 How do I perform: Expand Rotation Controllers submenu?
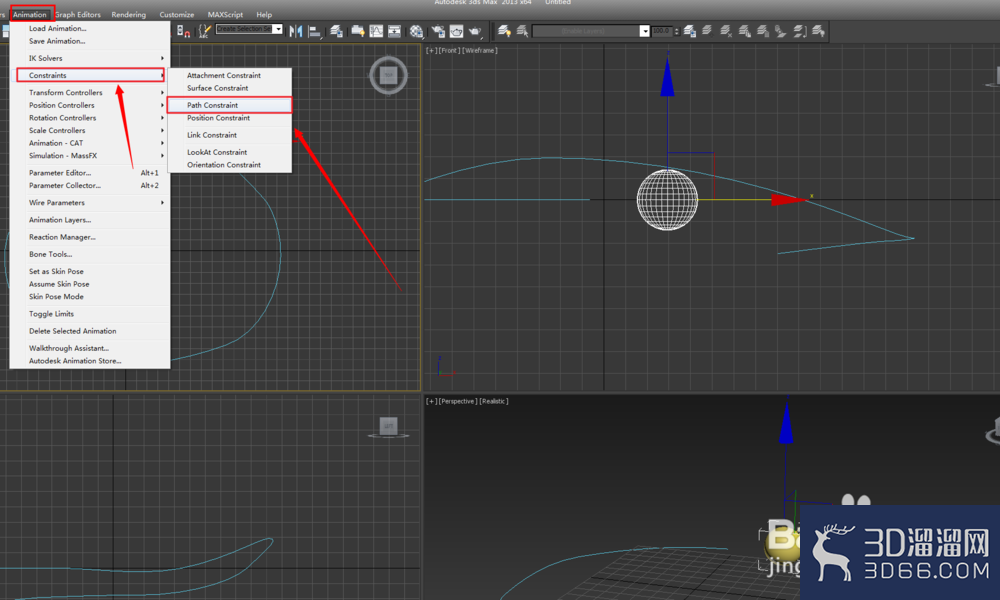90,118
